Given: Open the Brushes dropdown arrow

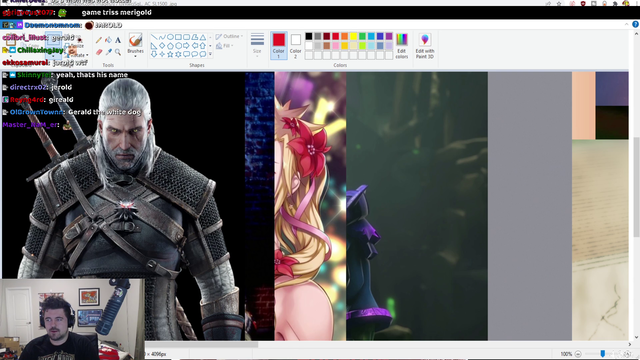Looking at the screenshot, I should pyautogui.click(x=135, y=56).
